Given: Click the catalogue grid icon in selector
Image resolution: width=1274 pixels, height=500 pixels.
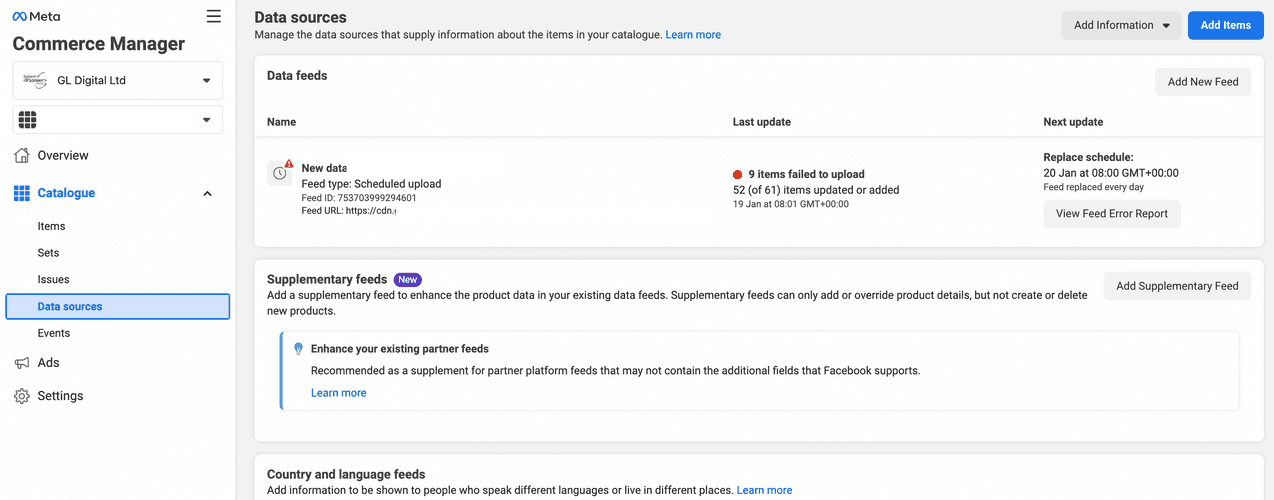Looking at the screenshot, I should (x=28, y=120).
